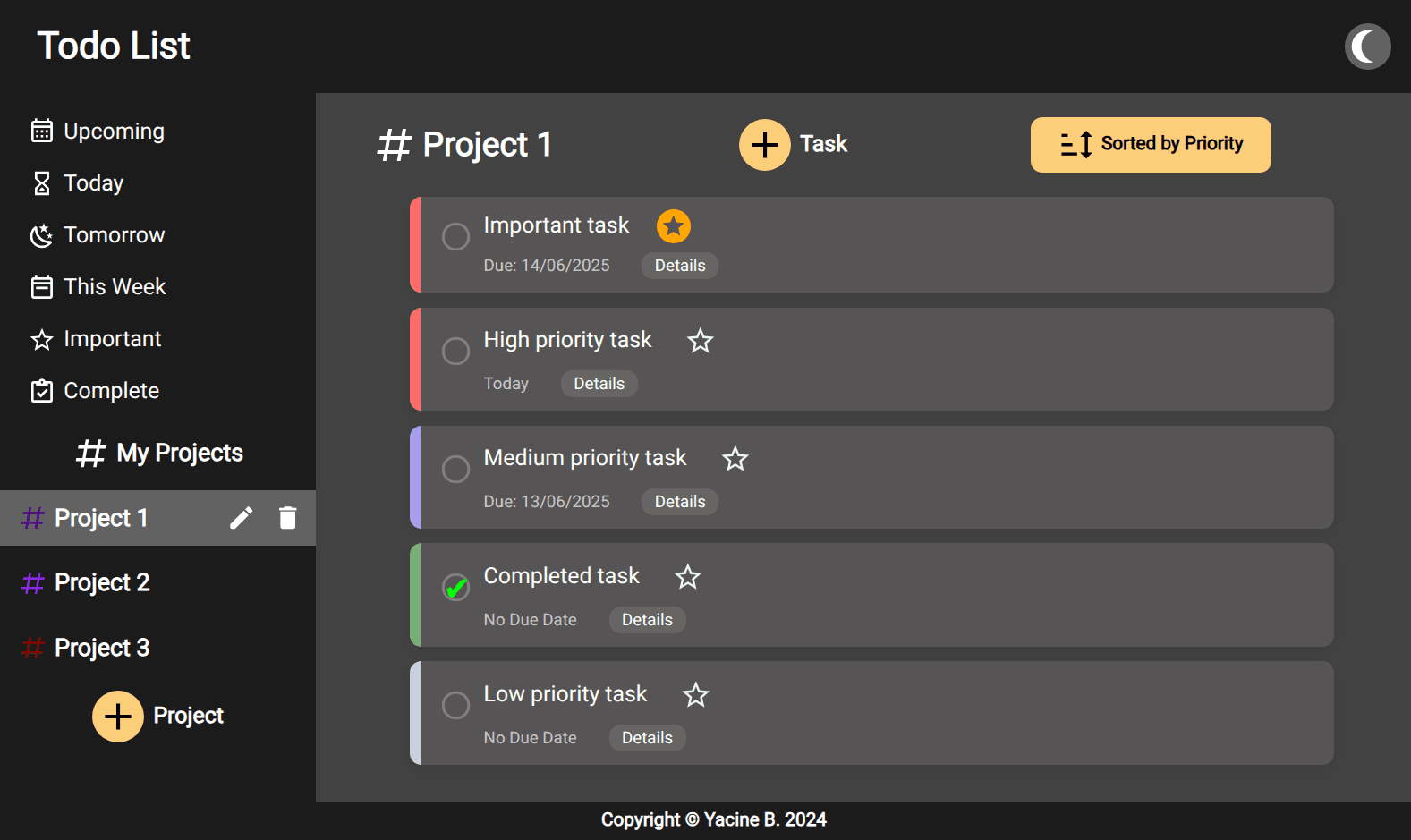
Task: Star the Medium priority task
Action: tap(735, 459)
